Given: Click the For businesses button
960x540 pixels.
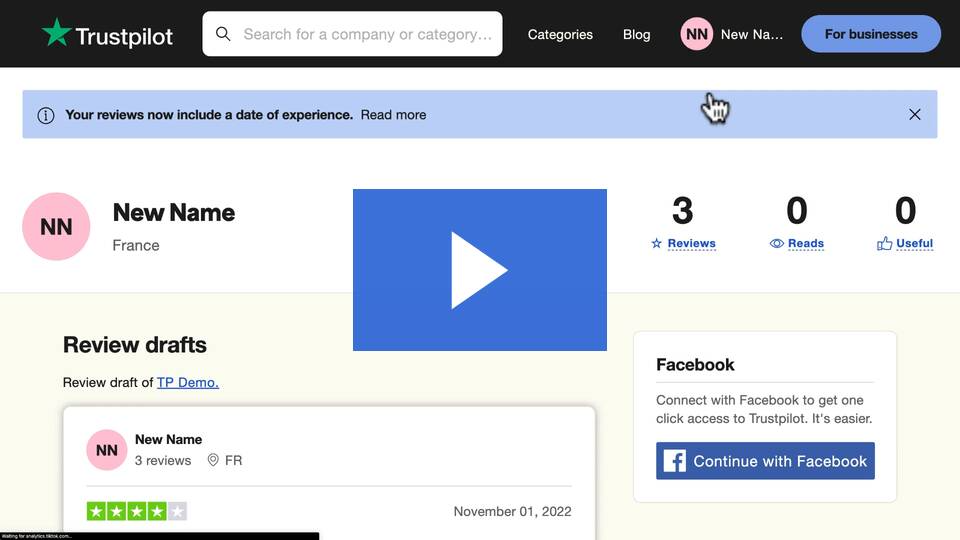Looking at the screenshot, I should (x=871, y=34).
